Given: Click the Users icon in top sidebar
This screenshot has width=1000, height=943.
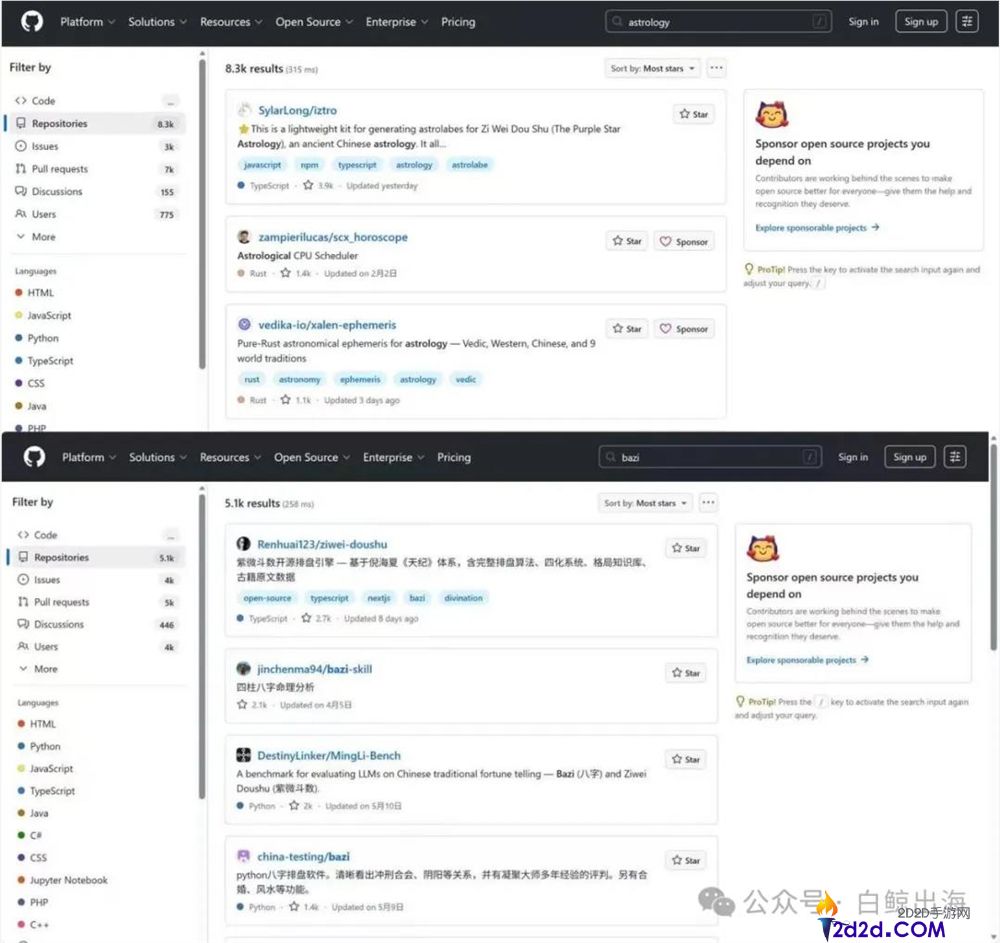Looking at the screenshot, I should [21, 214].
